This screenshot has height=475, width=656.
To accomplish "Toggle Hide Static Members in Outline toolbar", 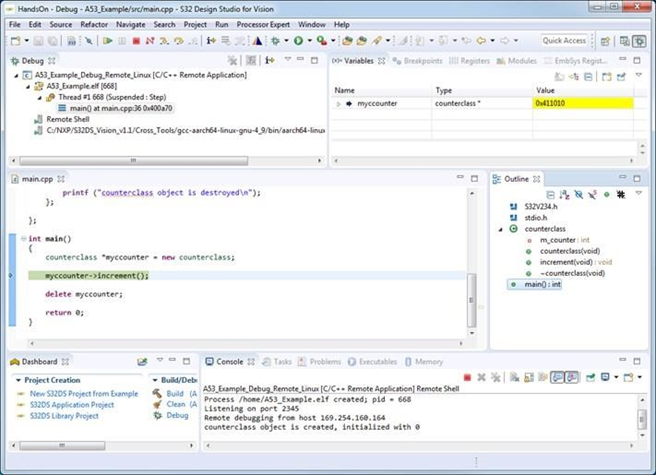I will (x=592, y=195).
